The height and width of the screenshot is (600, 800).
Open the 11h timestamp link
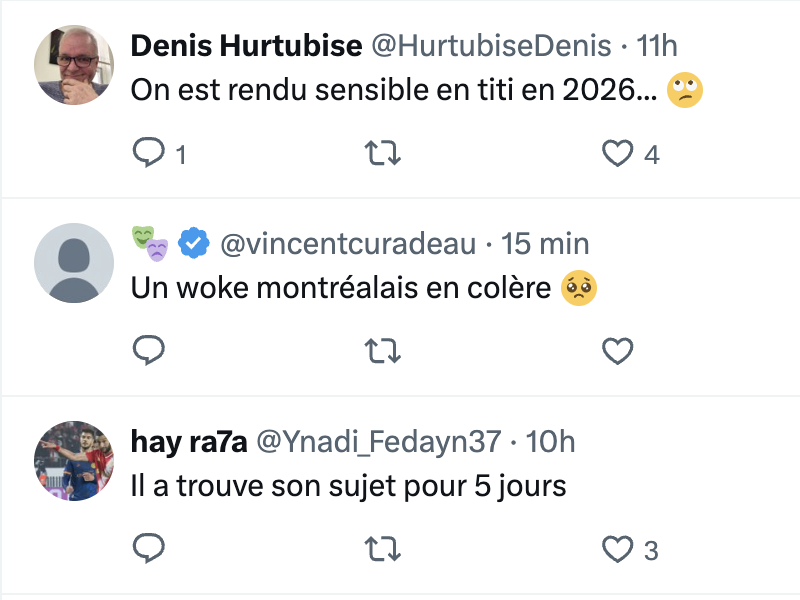(657, 45)
